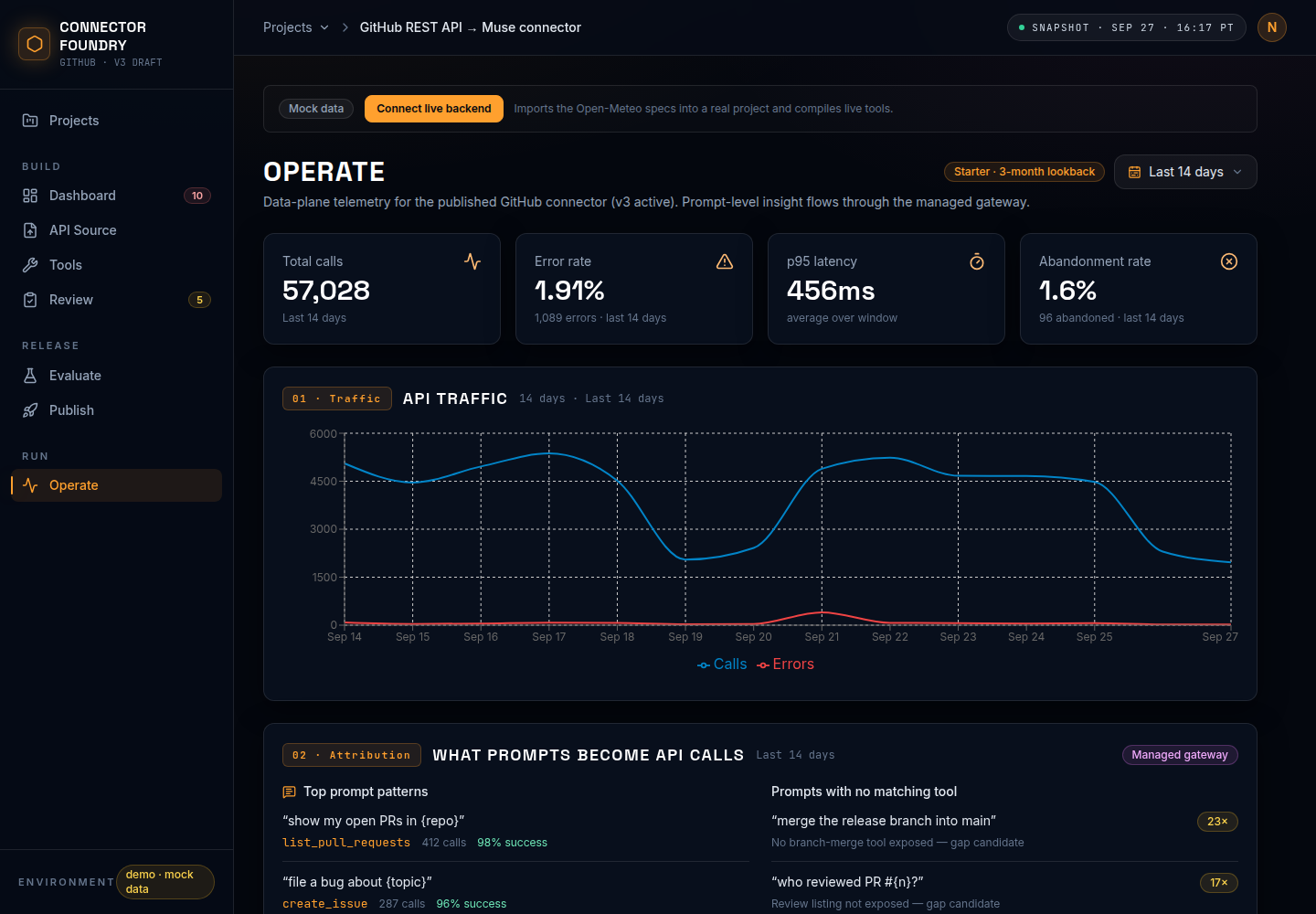Click the Dashboard badge showing 10
Image resolution: width=1316 pixels, height=914 pixels.
pyautogui.click(x=197, y=196)
